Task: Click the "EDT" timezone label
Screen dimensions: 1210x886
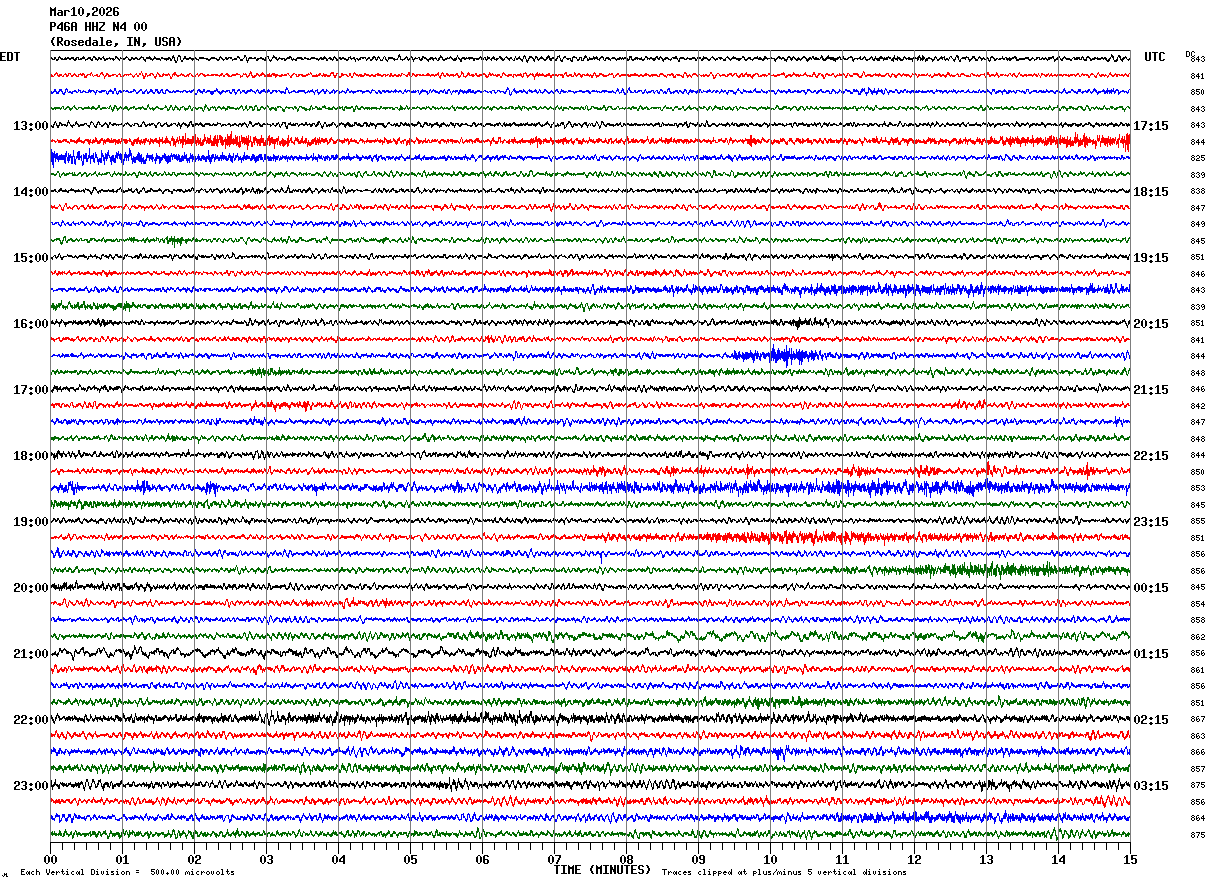Action: [10, 57]
